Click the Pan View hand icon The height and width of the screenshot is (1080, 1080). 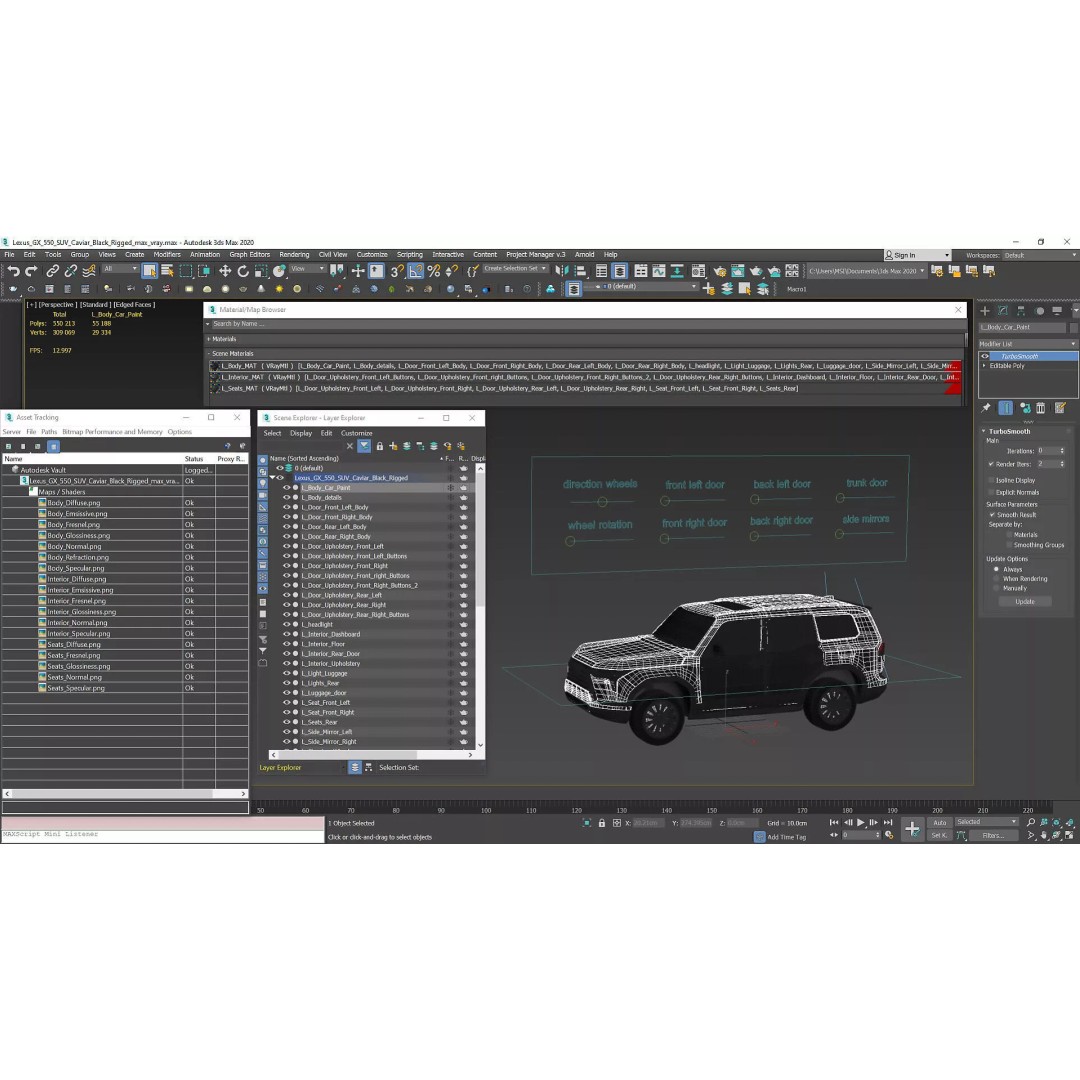pos(1043,835)
